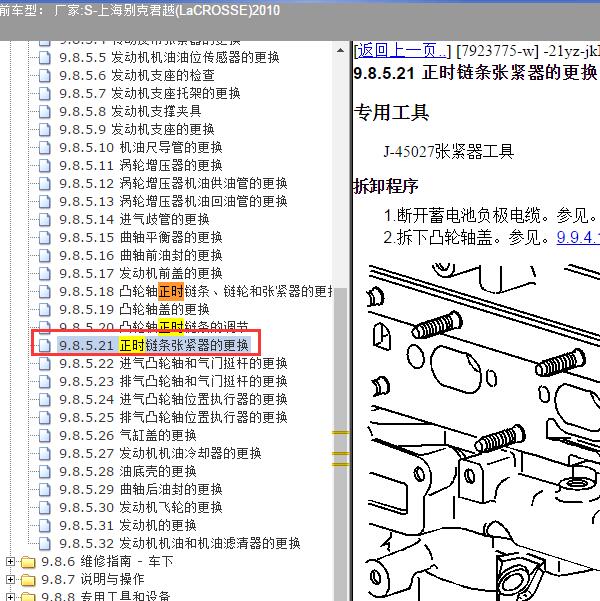This screenshot has width=600, height=601.
Task: Click the engine diagram illustration
Action: 484,431
